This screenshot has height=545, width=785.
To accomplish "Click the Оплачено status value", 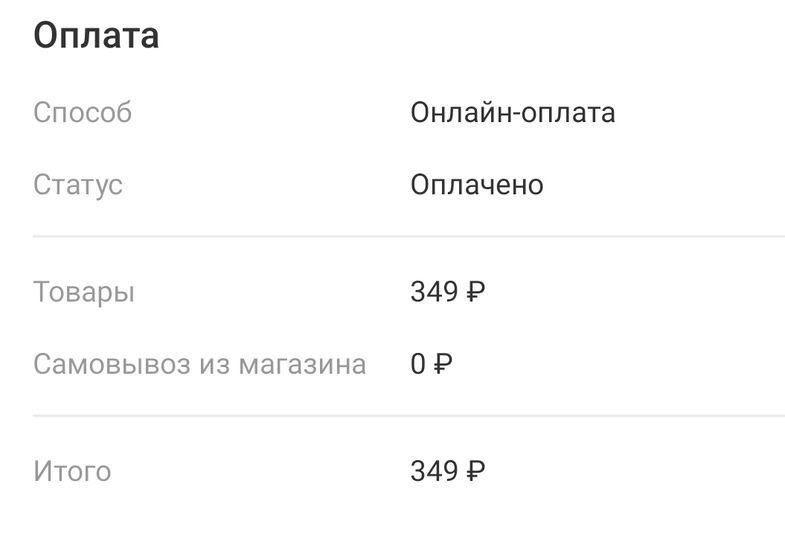I will coord(477,185).
